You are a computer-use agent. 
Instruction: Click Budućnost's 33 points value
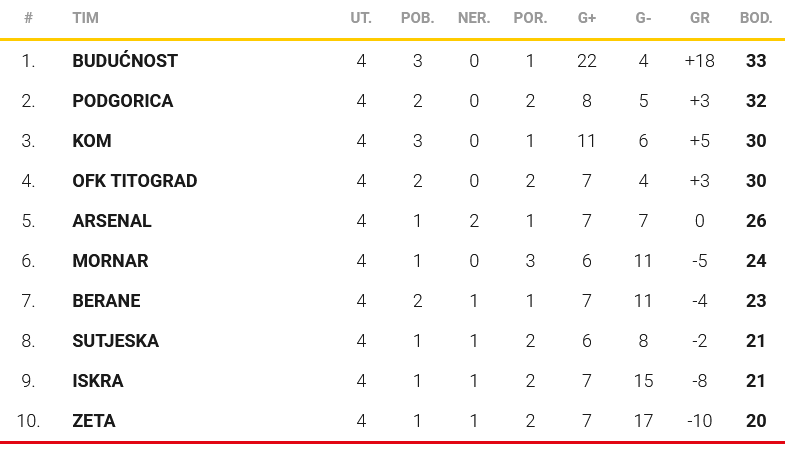pyautogui.click(x=756, y=61)
